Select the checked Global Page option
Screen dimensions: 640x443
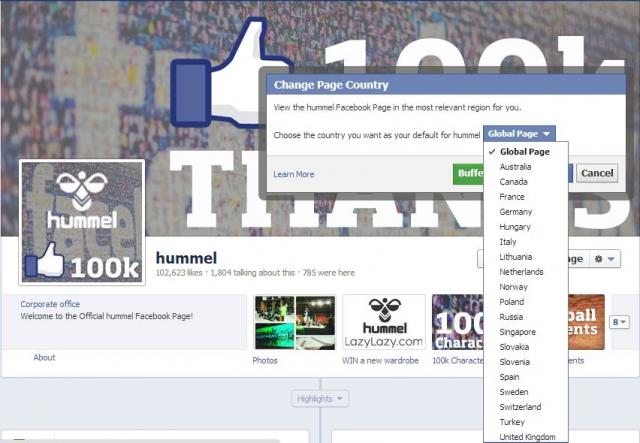[x=525, y=151]
